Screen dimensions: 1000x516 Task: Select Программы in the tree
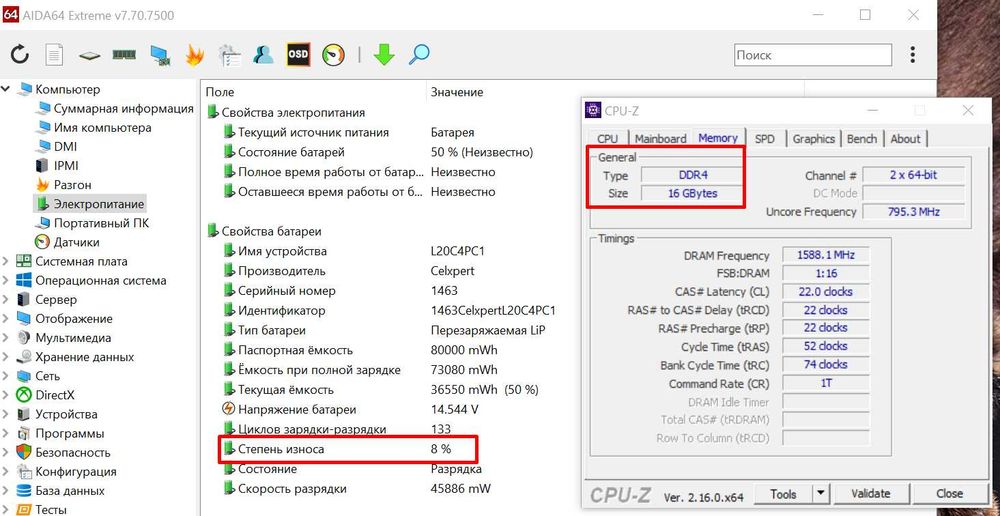pyautogui.click(x=70, y=434)
